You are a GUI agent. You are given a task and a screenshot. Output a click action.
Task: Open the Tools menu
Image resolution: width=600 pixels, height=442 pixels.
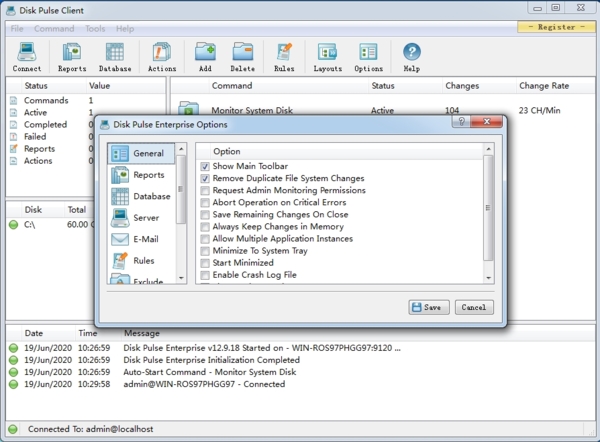[x=95, y=29]
